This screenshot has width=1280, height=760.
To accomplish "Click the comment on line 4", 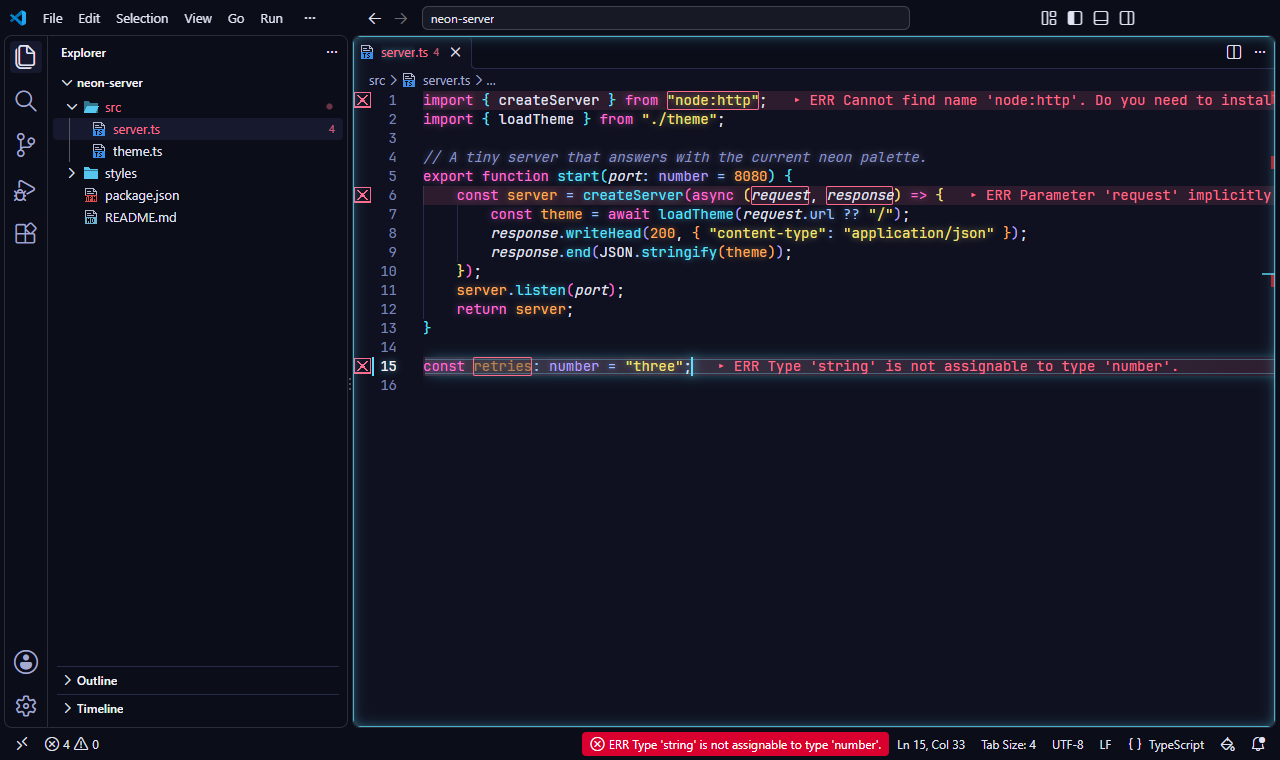I will pos(675,157).
